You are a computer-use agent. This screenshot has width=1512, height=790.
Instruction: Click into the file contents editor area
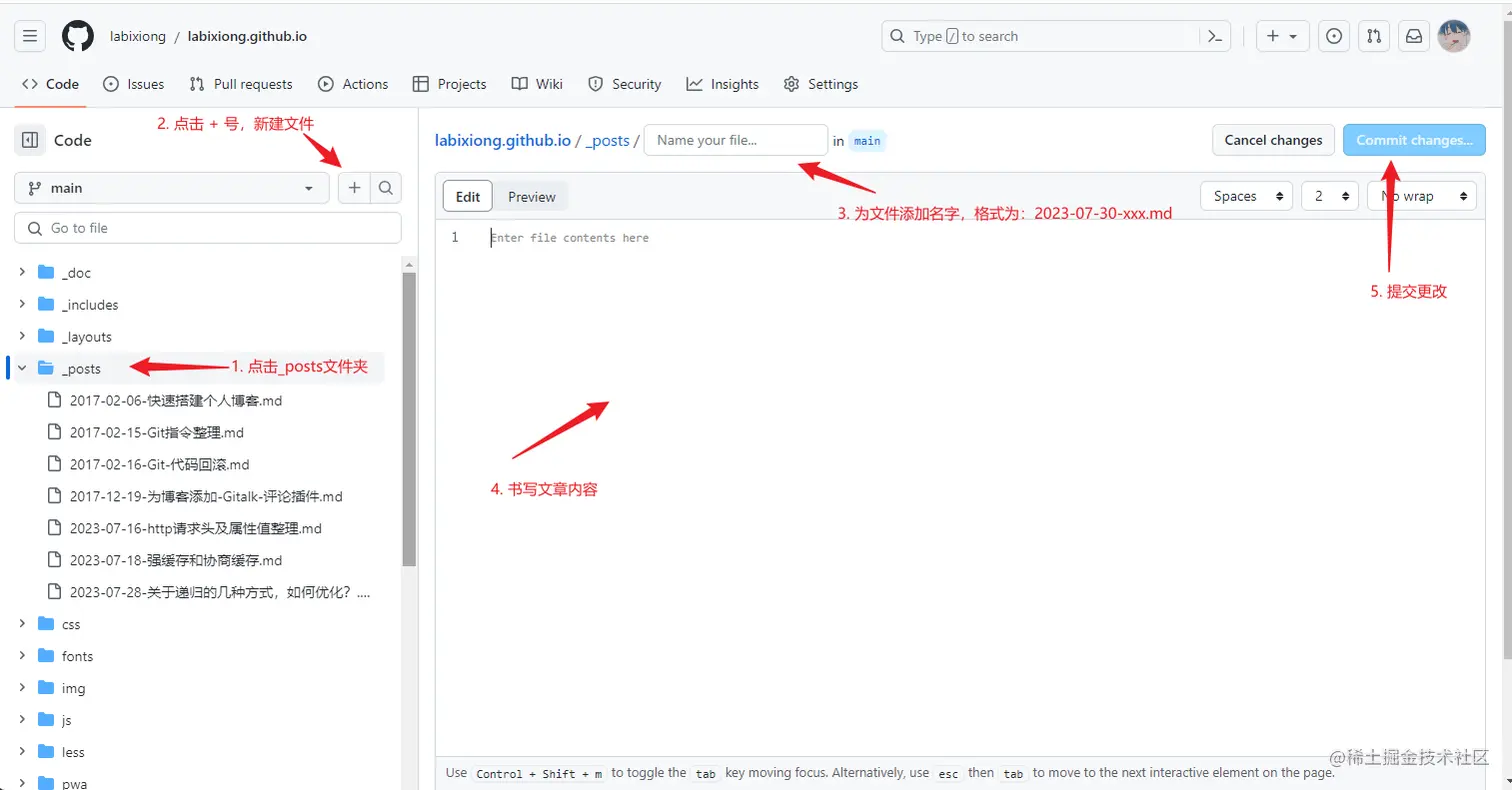(x=980, y=490)
